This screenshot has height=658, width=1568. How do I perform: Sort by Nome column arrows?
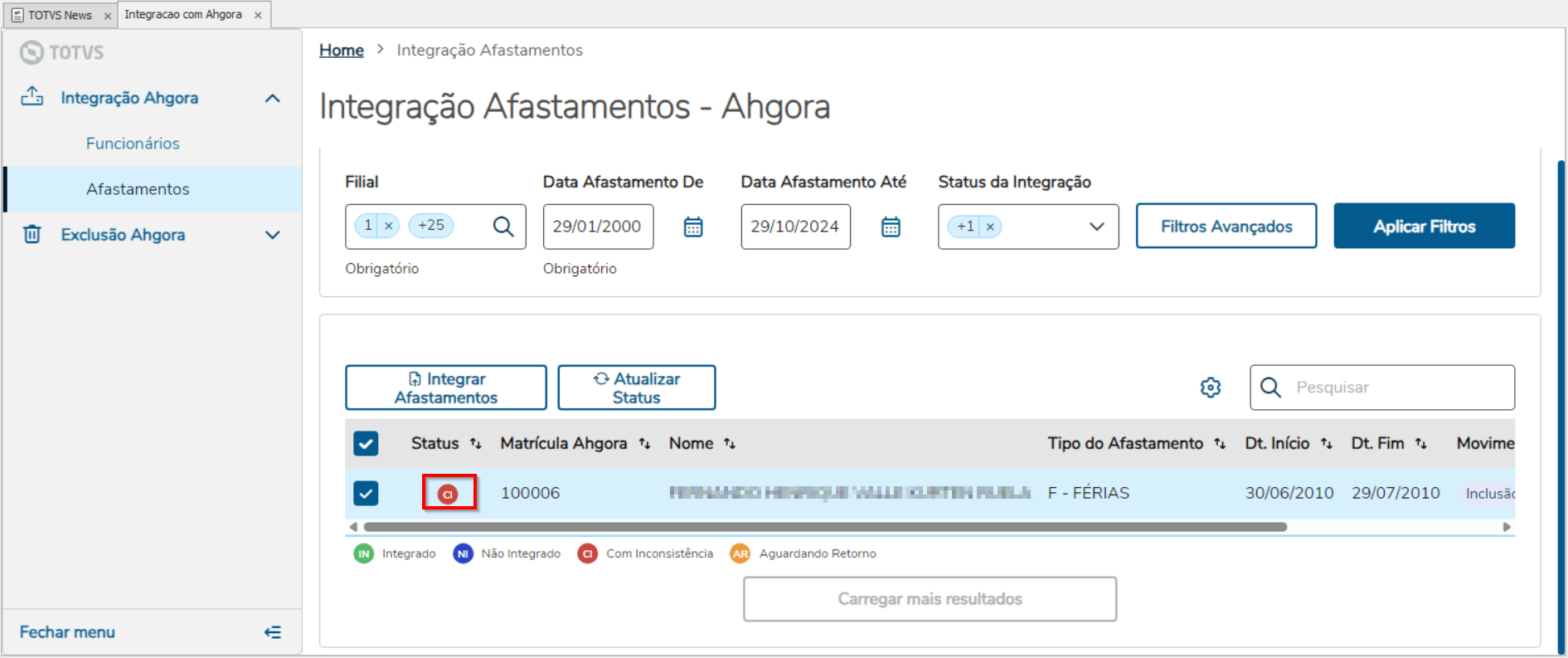coord(730,444)
